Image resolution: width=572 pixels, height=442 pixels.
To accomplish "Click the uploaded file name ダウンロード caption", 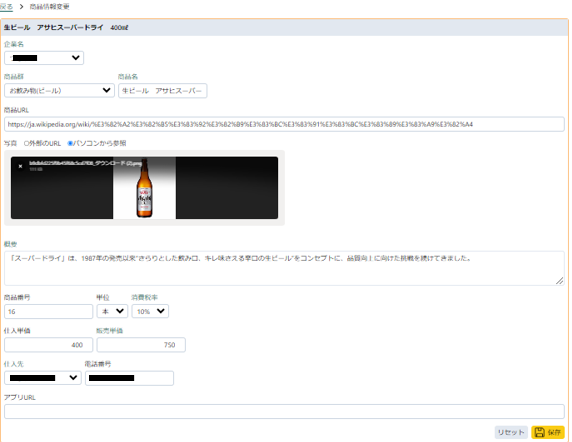I will pyautogui.click(x=85, y=163).
